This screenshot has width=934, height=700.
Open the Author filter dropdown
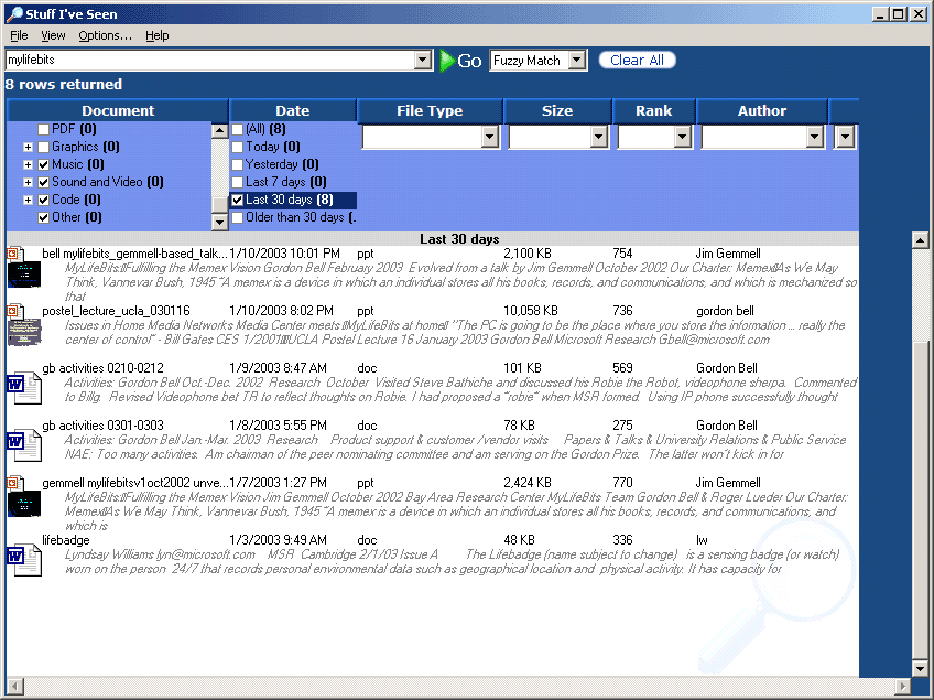tap(814, 137)
